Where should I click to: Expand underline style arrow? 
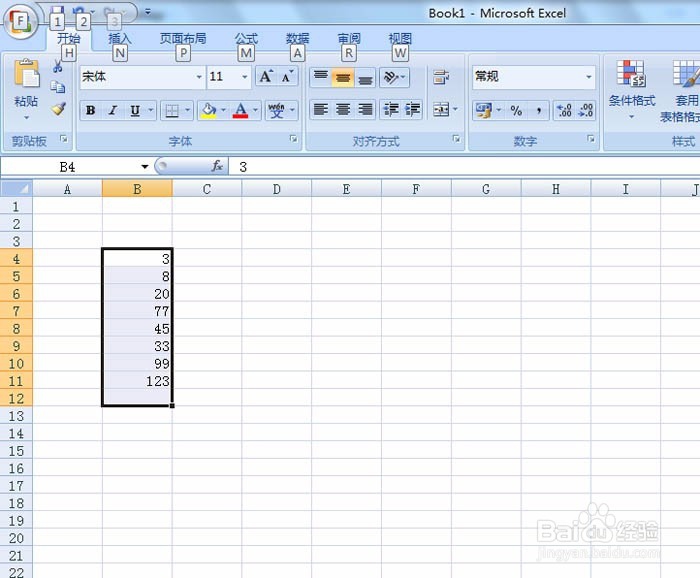[151, 110]
